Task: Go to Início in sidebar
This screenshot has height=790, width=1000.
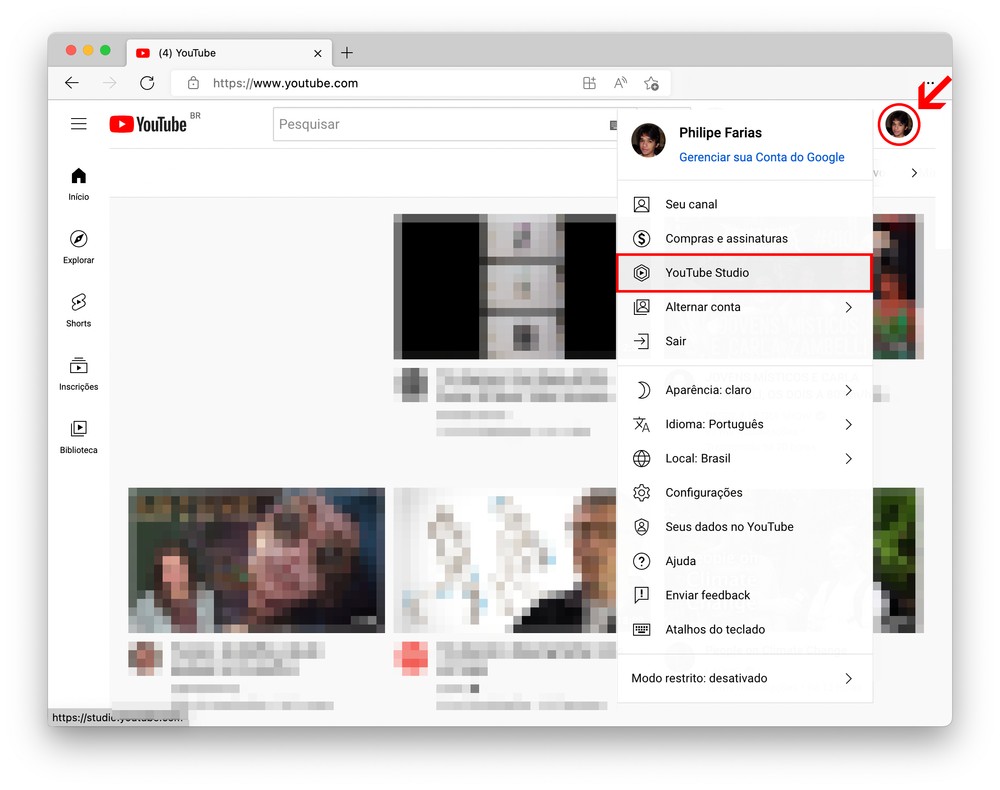Action: [79, 184]
